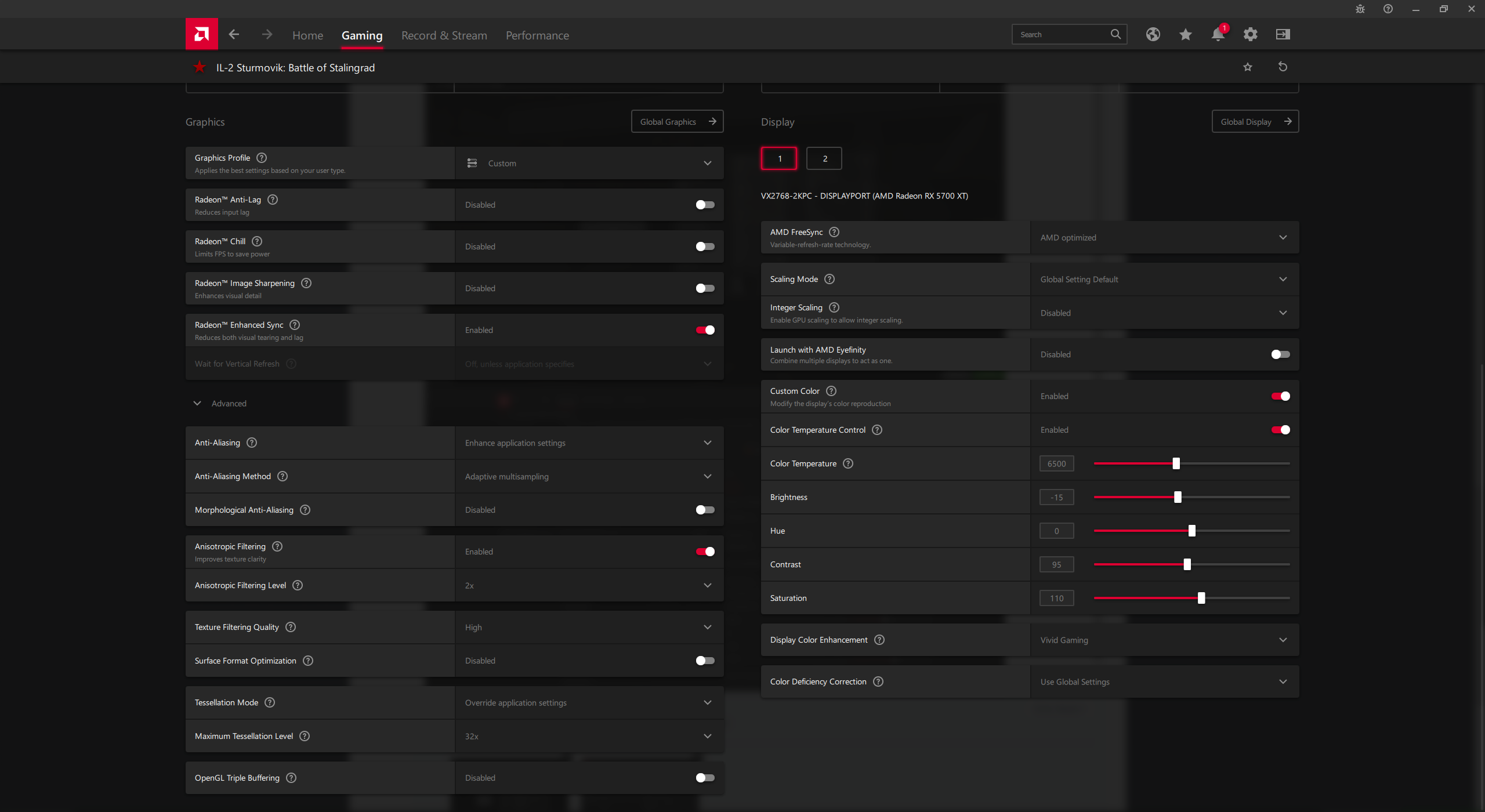
Task: Switch to the Home tab
Action: [307, 35]
